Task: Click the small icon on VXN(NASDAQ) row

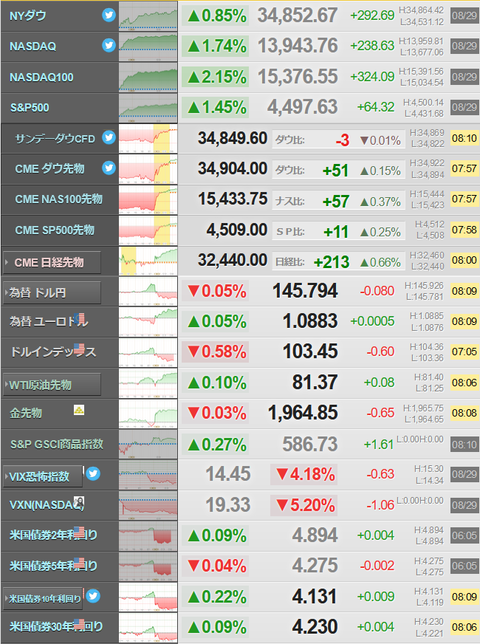Action: [x=79, y=501]
